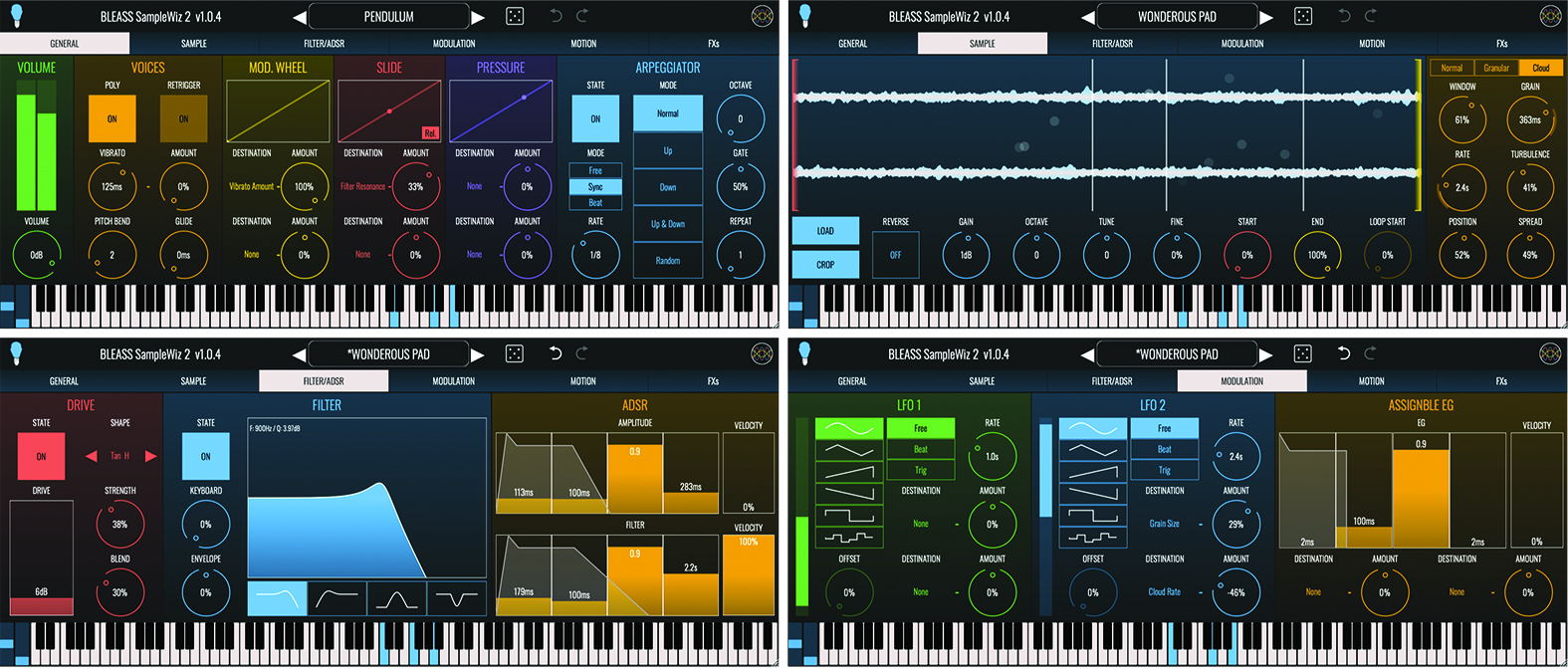
Task: Toggle the Arpeggiator STATE ON switch
Action: pos(595,118)
